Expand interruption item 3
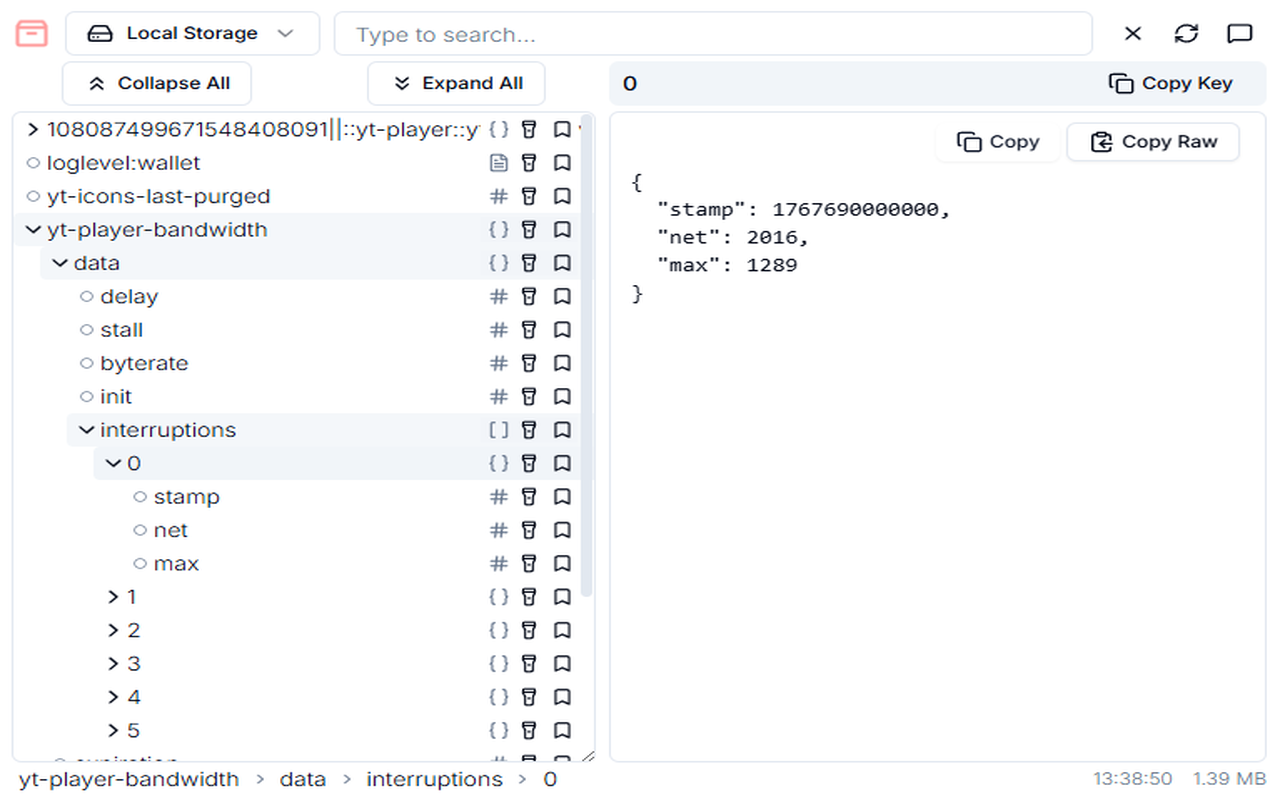 [114, 664]
